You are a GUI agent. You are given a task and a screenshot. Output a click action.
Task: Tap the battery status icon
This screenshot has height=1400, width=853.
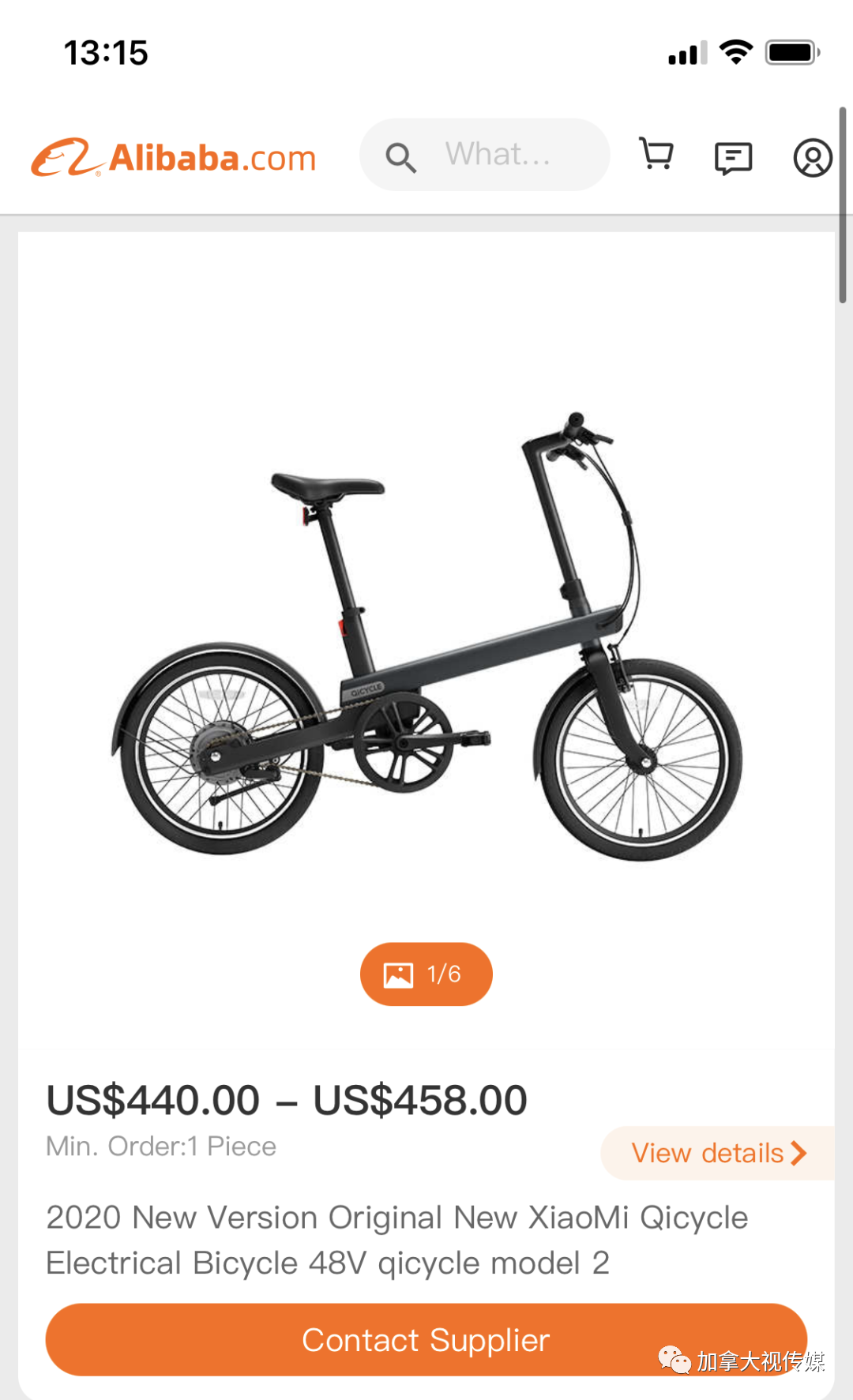click(793, 53)
